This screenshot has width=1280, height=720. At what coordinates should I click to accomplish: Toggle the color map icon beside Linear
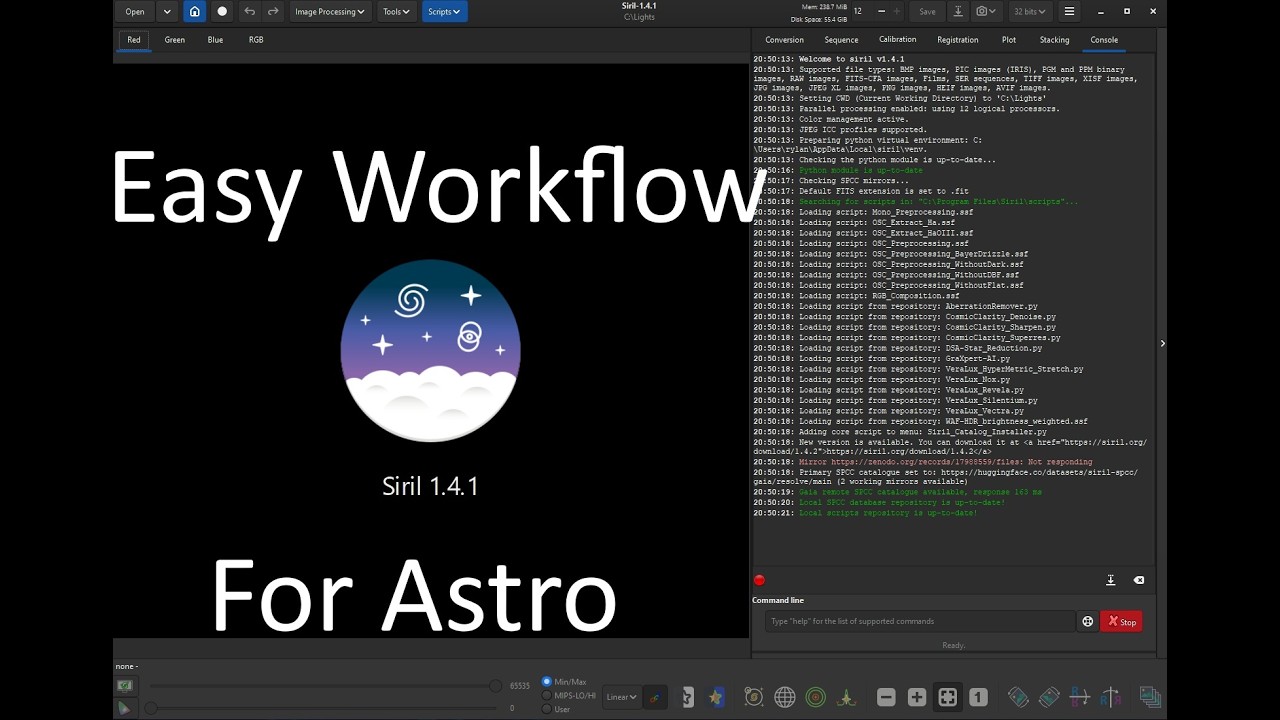click(x=656, y=697)
